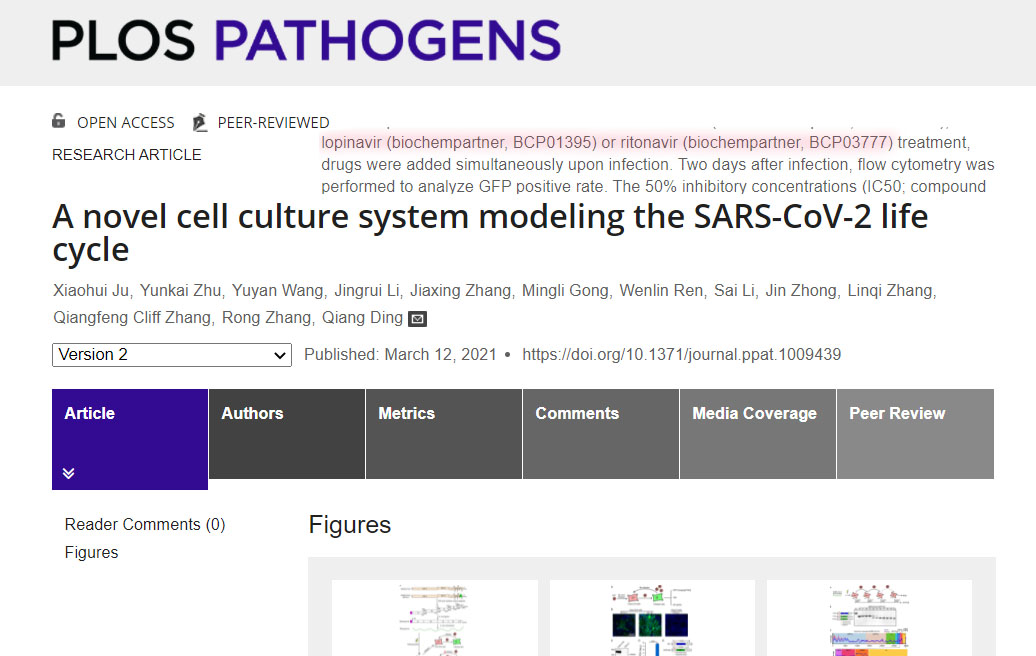Open the Comments tab
This screenshot has width=1036, height=656.
[601, 433]
